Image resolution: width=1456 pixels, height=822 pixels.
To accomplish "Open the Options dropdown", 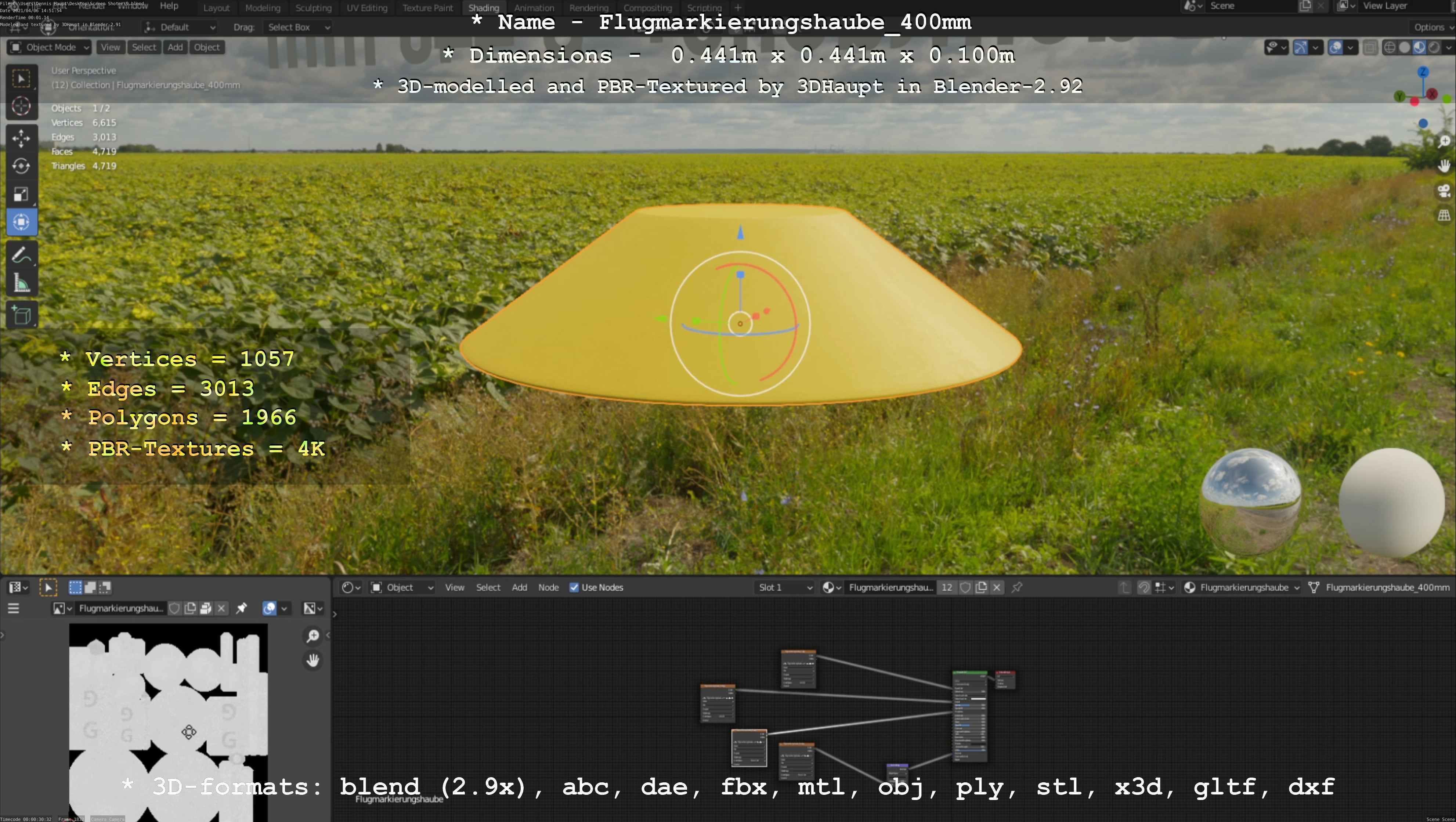I will (x=1433, y=27).
